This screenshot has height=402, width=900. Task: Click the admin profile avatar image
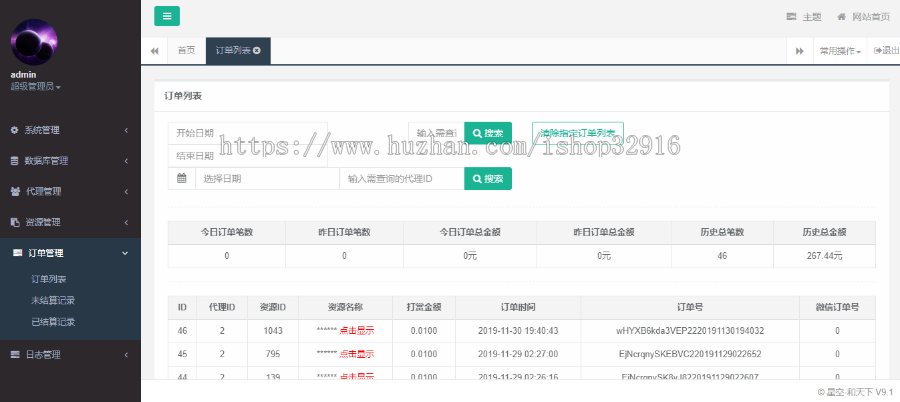(33, 40)
